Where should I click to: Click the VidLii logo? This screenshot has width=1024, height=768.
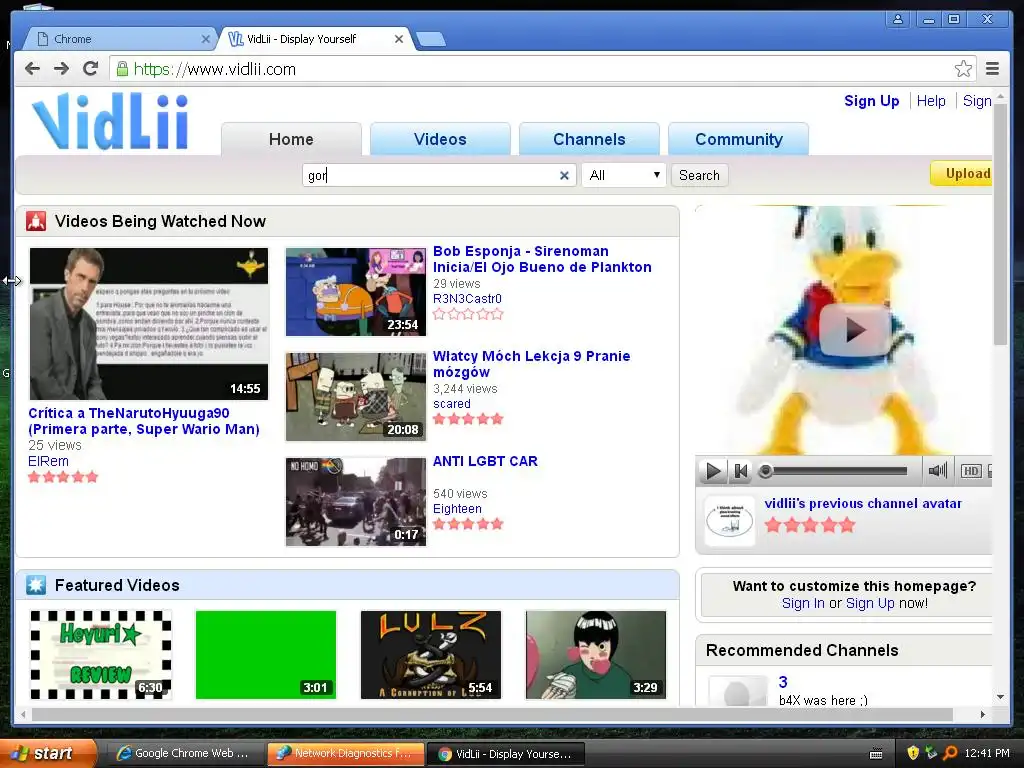coord(110,121)
